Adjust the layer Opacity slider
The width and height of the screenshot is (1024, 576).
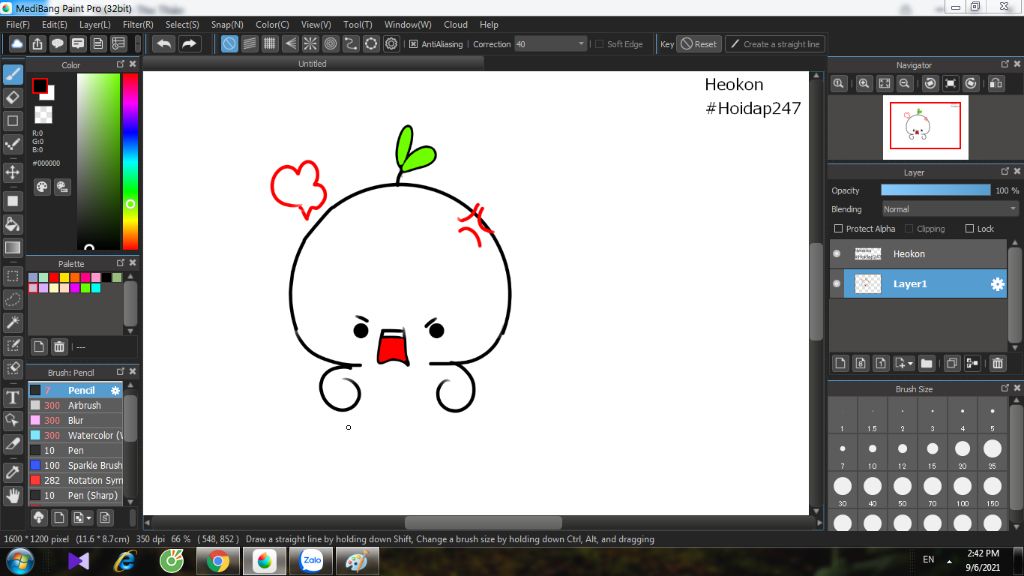(x=936, y=190)
